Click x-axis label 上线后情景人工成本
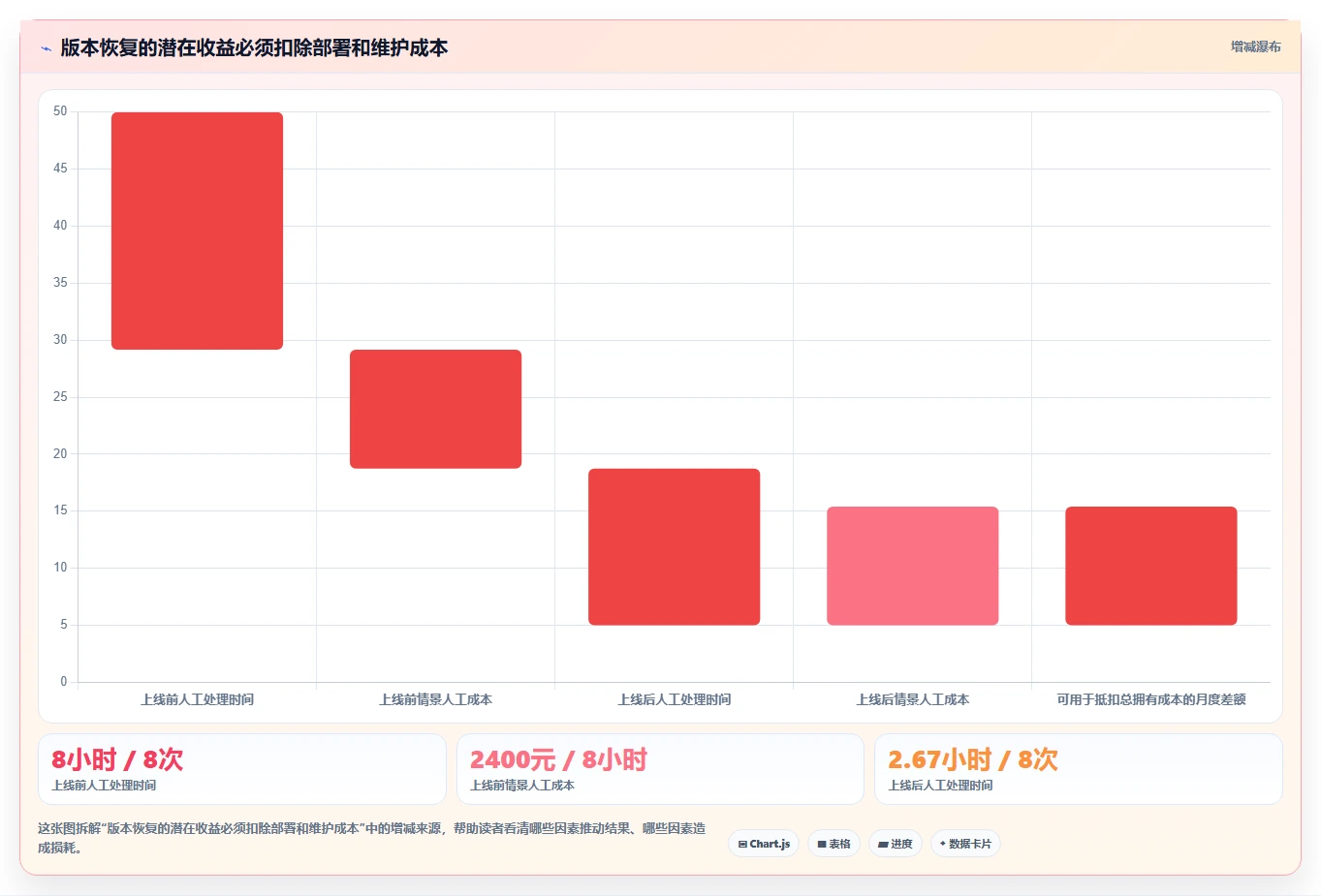Screen dimensions: 1321x896 (x=913, y=699)
